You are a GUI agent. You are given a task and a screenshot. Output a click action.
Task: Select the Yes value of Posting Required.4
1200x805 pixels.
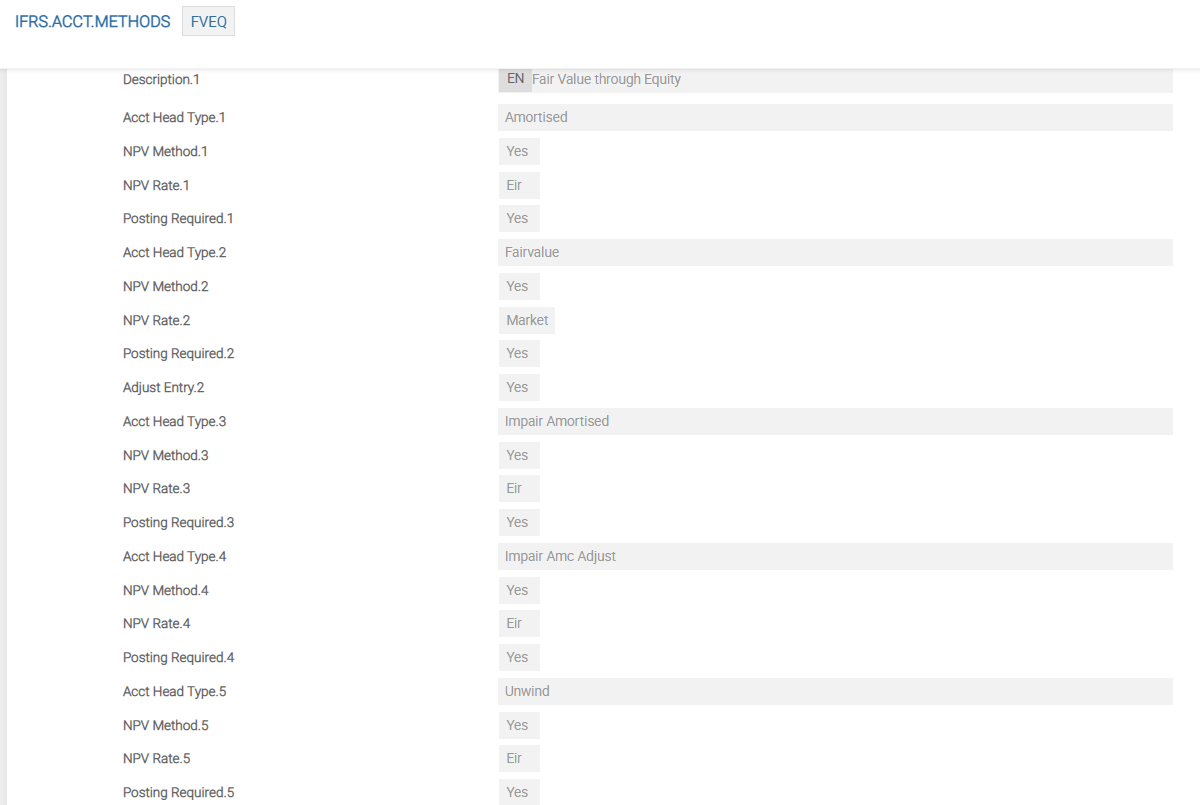pos(518,657)
